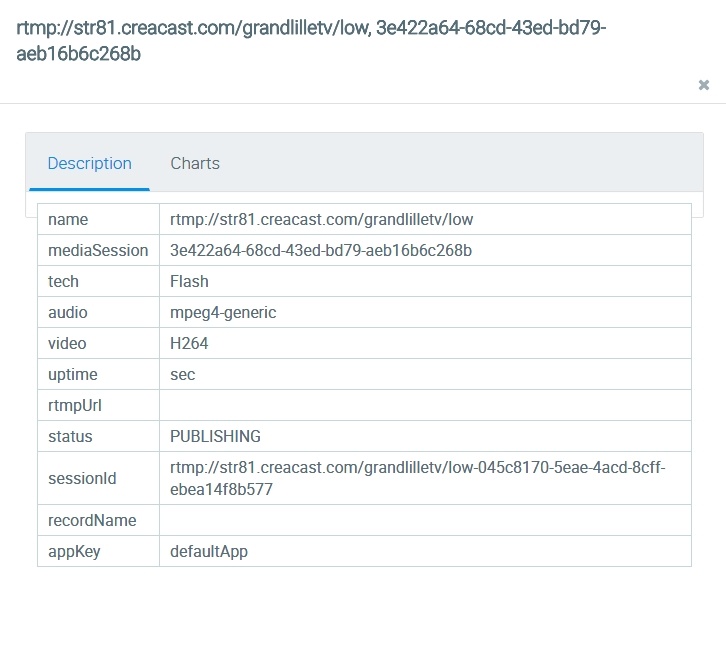Select the mpeg4-generic audio value

[223, 312]
